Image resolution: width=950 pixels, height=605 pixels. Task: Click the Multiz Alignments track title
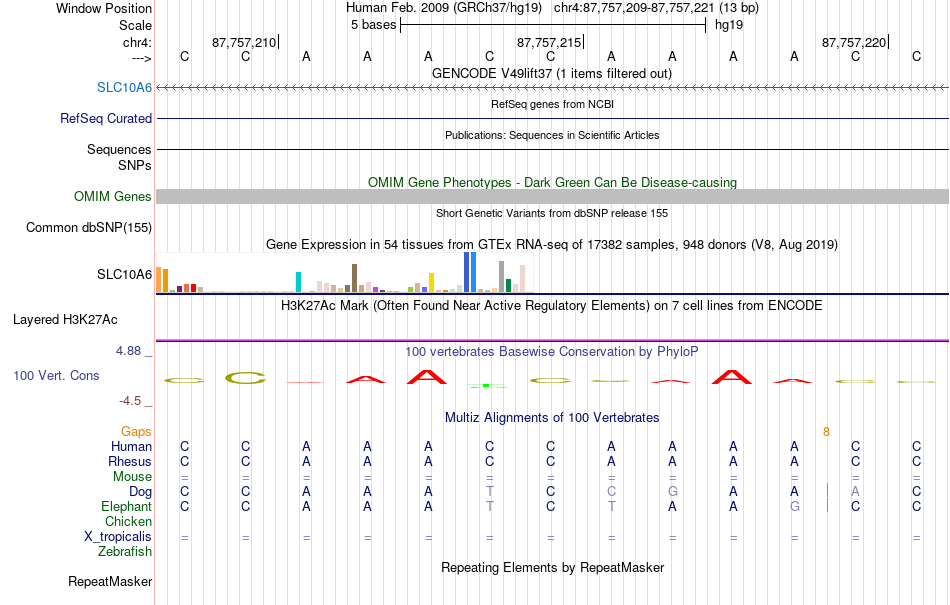tap(552, 417)
